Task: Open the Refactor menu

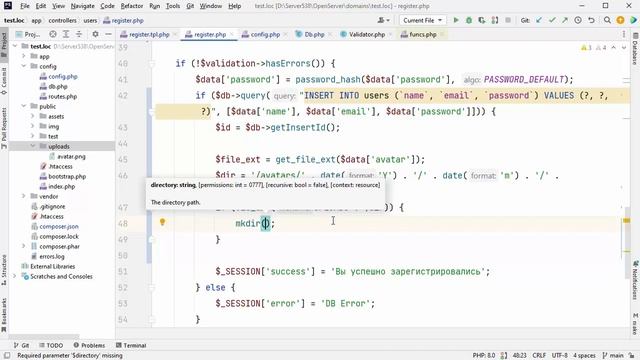Action: click(x=132, y=6)
